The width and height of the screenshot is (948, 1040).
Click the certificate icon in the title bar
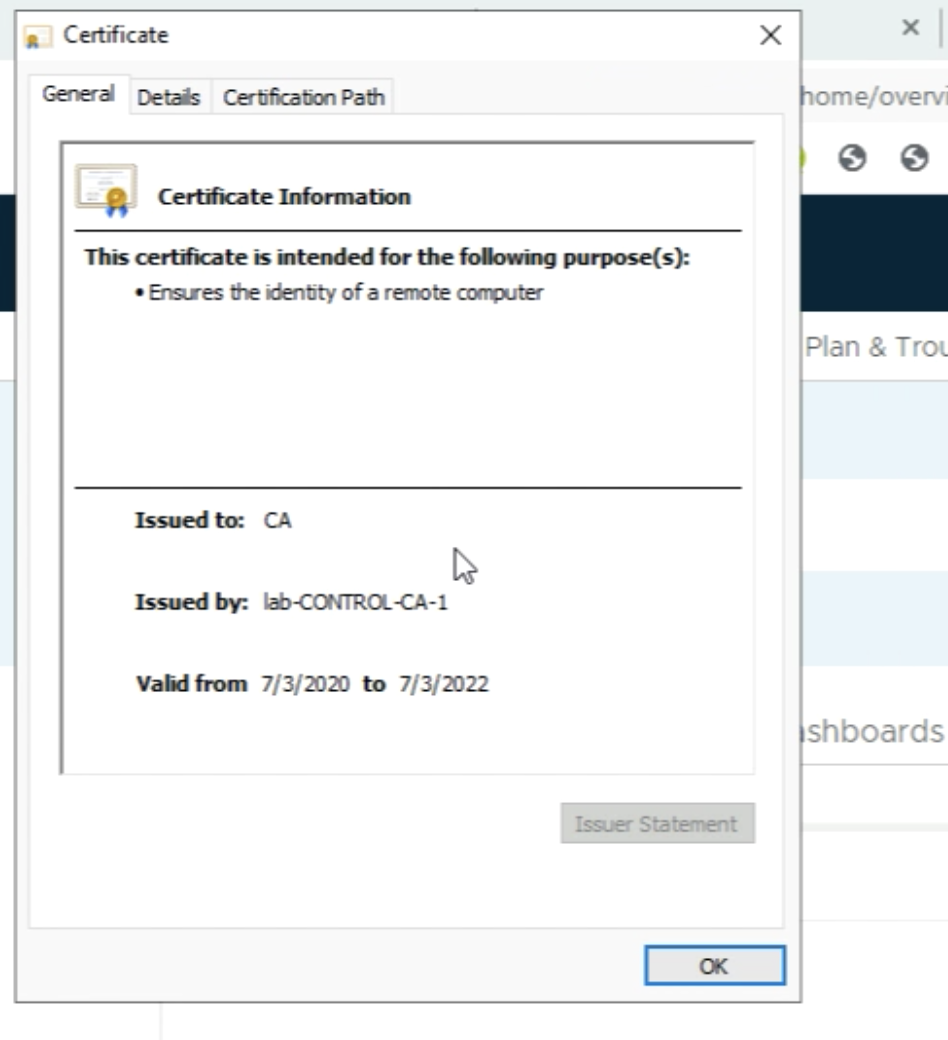(38, 37)
